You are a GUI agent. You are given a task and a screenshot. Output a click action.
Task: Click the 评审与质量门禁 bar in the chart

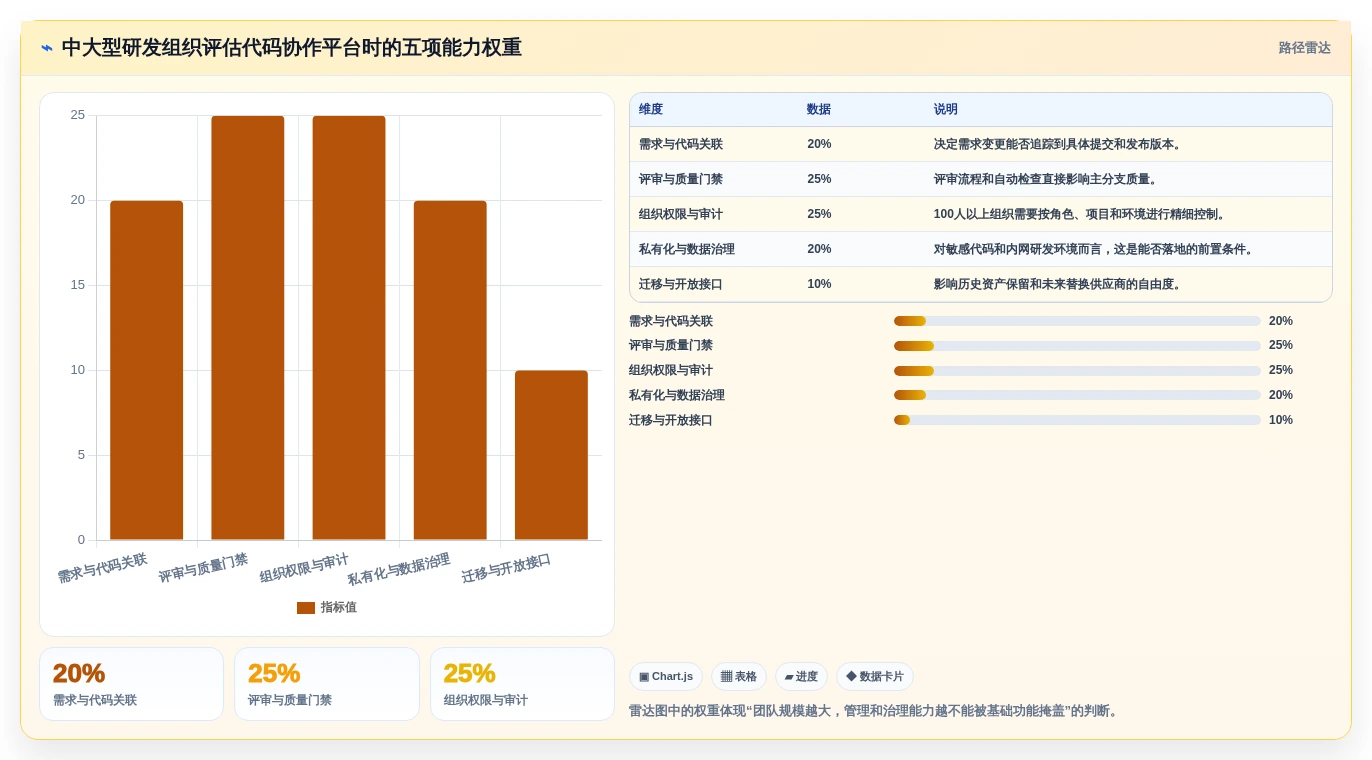248,328
